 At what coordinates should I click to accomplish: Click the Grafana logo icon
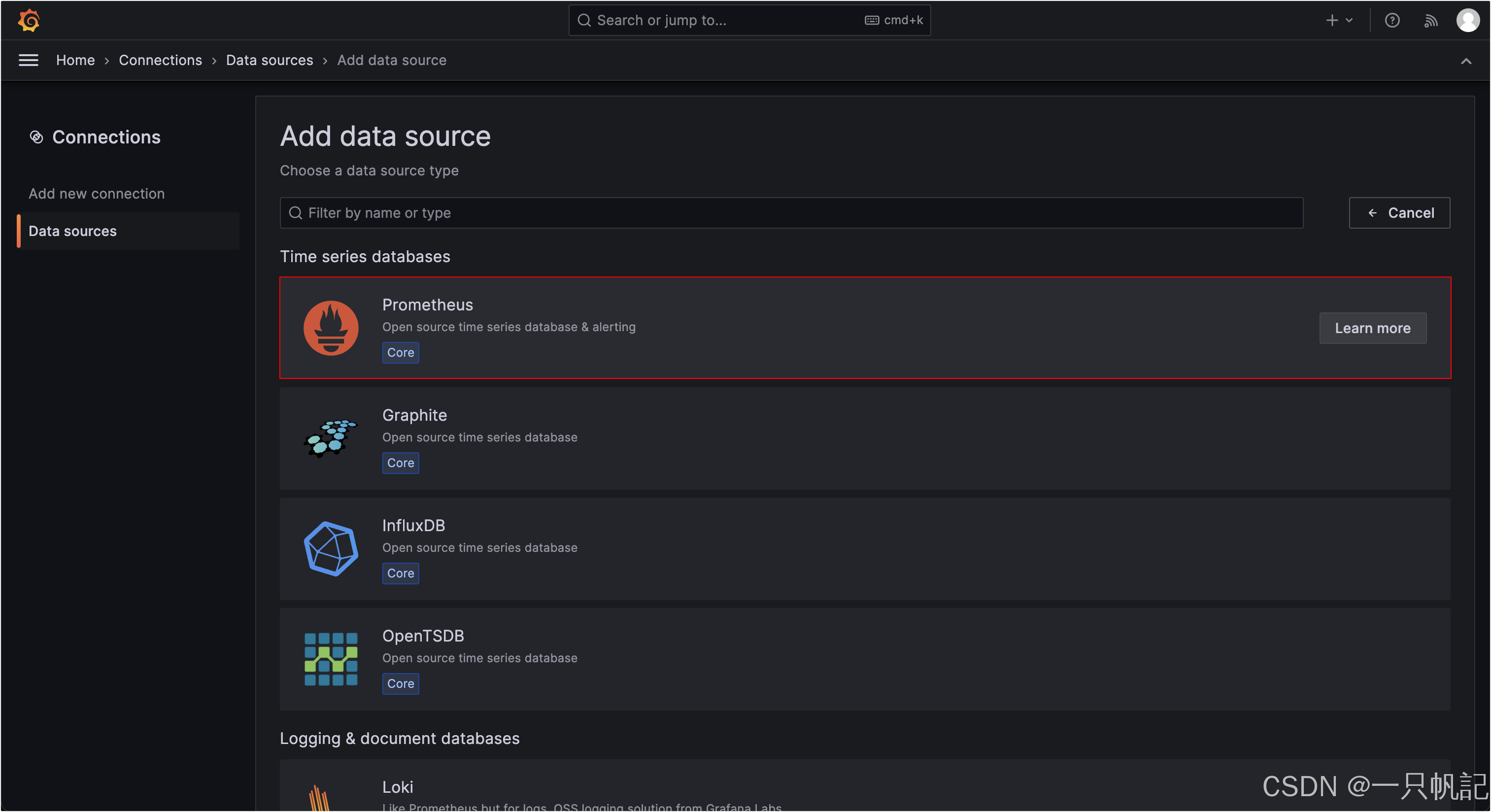coord(29,20)
